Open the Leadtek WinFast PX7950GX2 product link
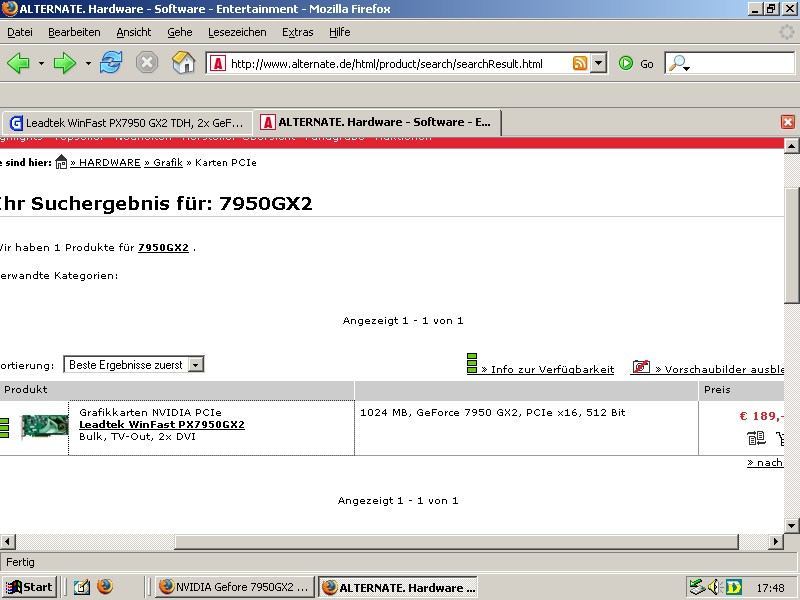 [x=162, y=424]
